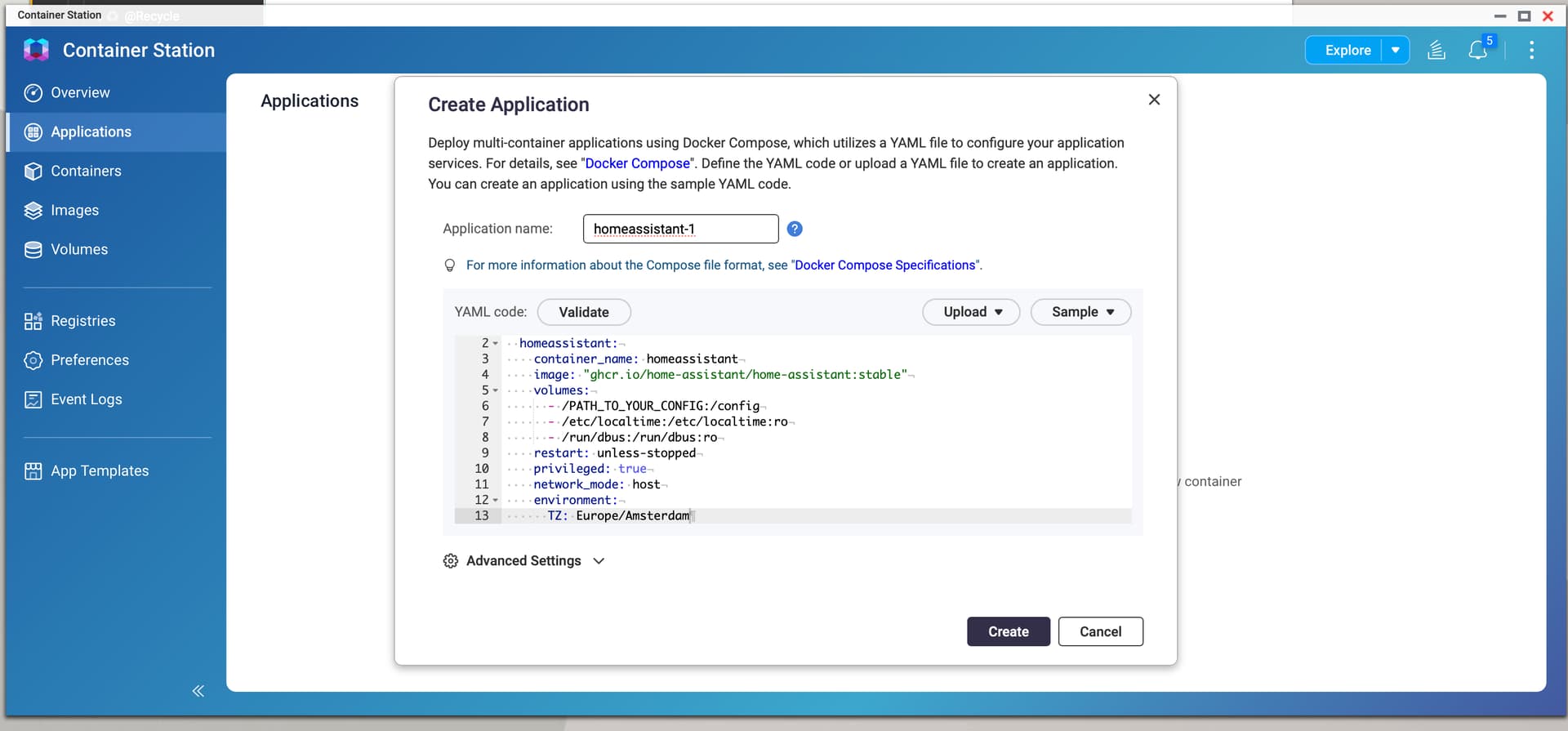Collapse the volumes block fold arrow on line 5
This screenshot has width=1568, height=731.
pyautogui.click(x=495, y=390)
